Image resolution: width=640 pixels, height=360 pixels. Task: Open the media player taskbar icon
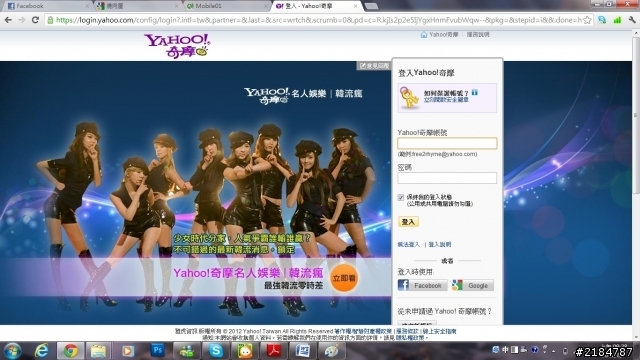128,351
